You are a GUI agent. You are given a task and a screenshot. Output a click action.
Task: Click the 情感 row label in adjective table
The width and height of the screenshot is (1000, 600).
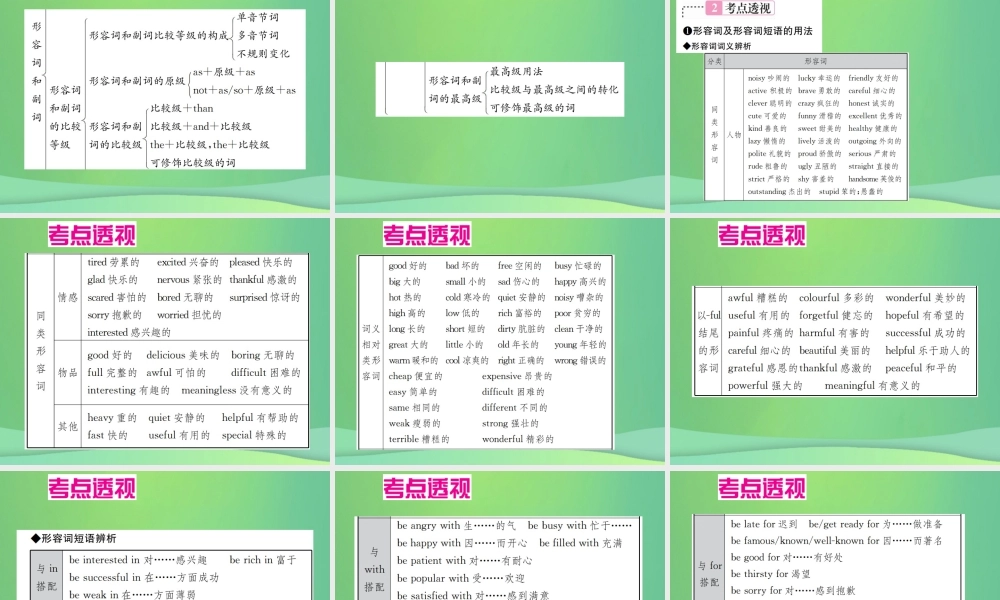[x=68, y=297]
